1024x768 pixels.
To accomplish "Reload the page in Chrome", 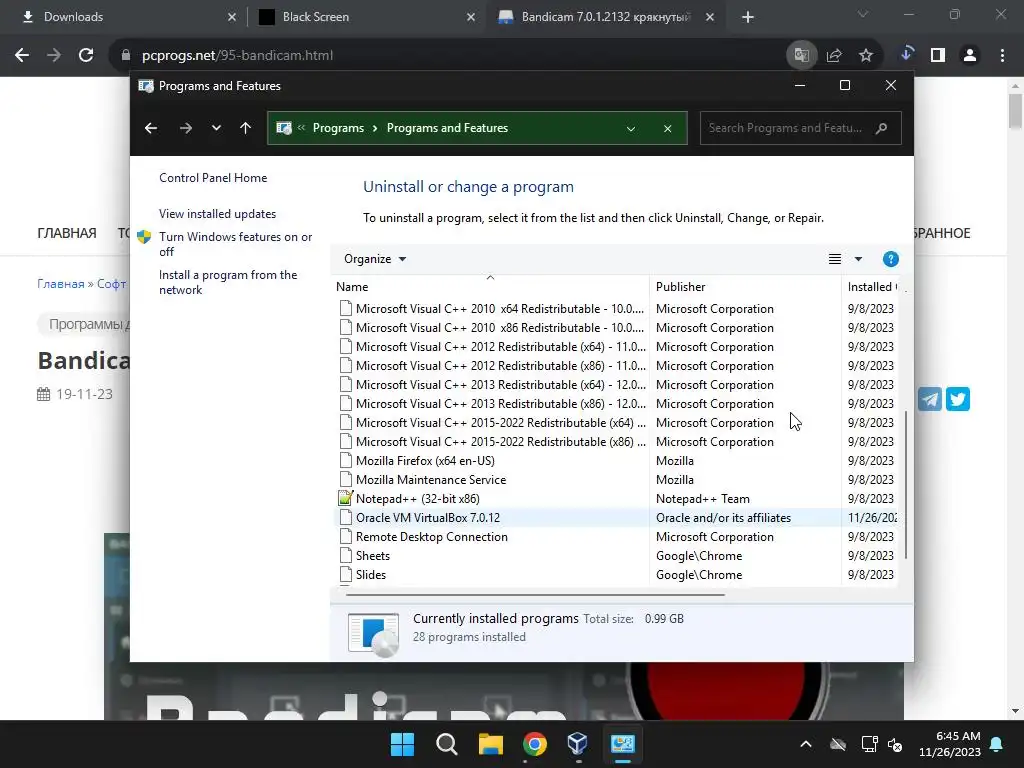I will click(x=86, y=56).
